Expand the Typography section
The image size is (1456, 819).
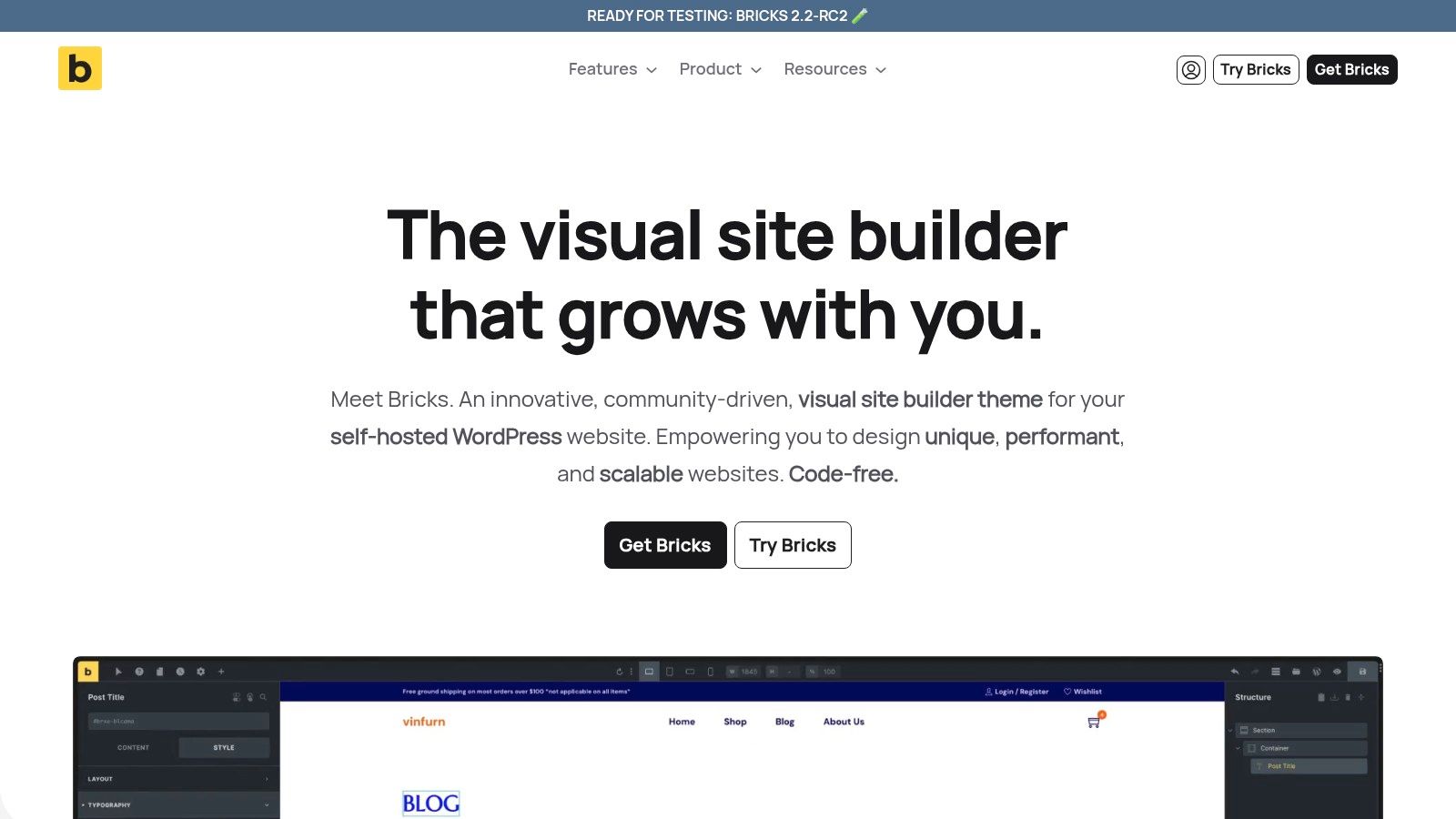click(109, 804)
